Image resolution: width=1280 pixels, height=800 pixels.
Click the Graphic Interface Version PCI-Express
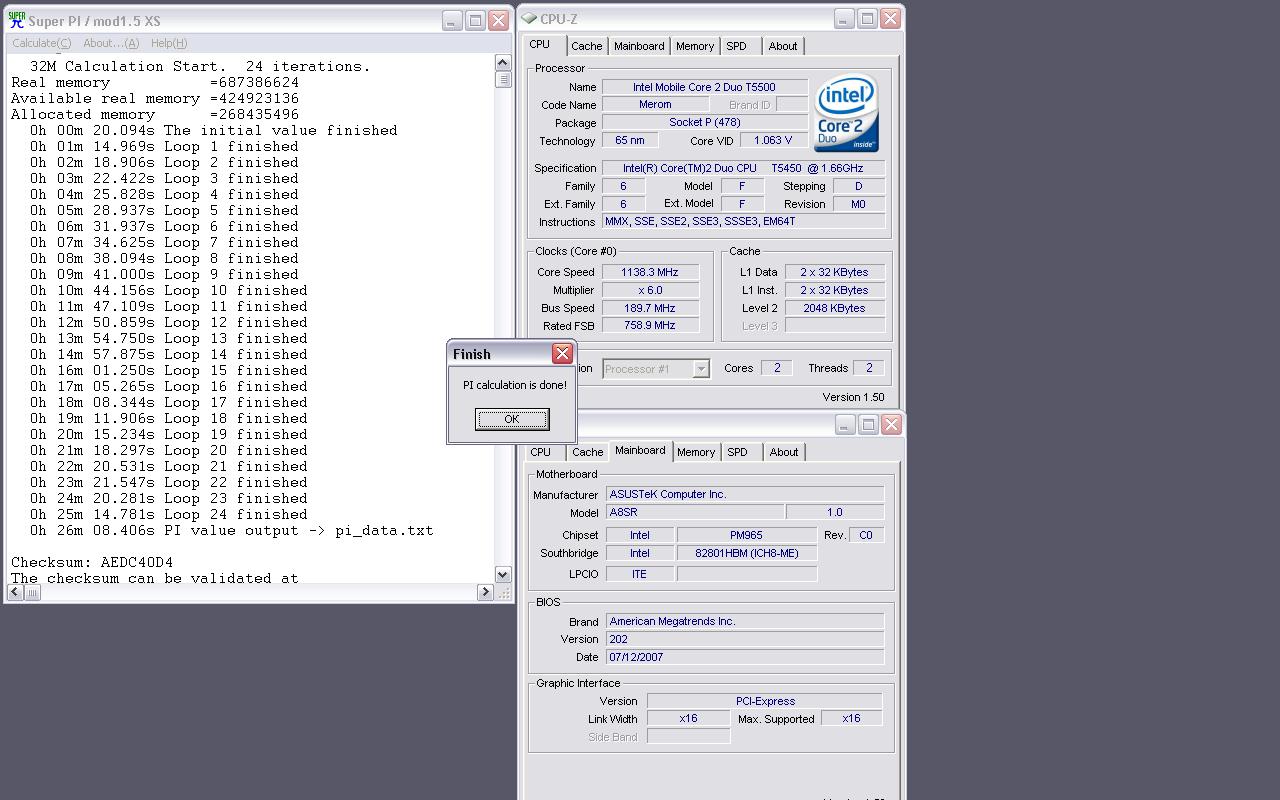[765, 701]
